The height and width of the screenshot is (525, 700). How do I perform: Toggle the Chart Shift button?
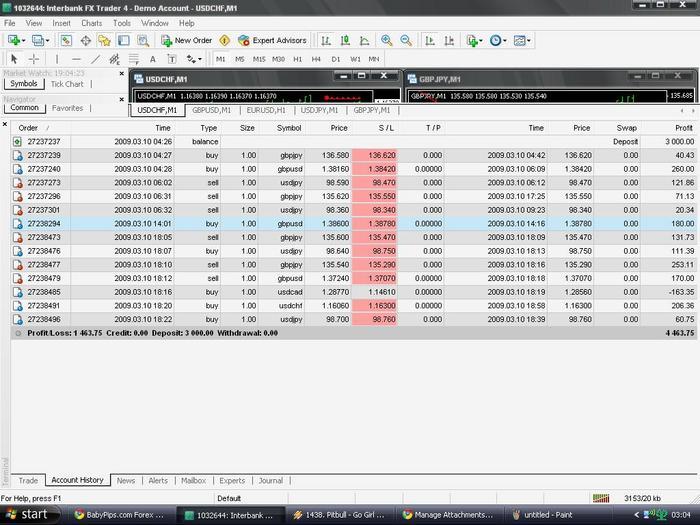(449, 41)
